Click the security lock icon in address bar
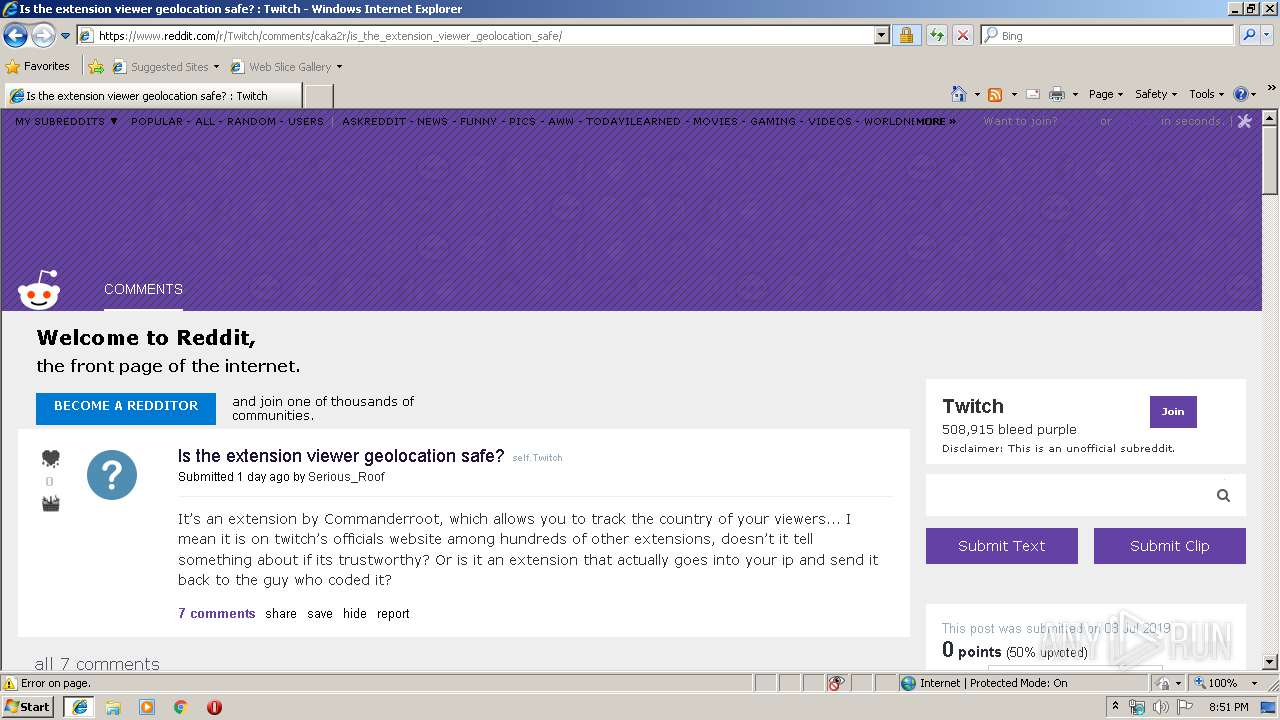The image size is (1280, 720). (x=906, y=35)
